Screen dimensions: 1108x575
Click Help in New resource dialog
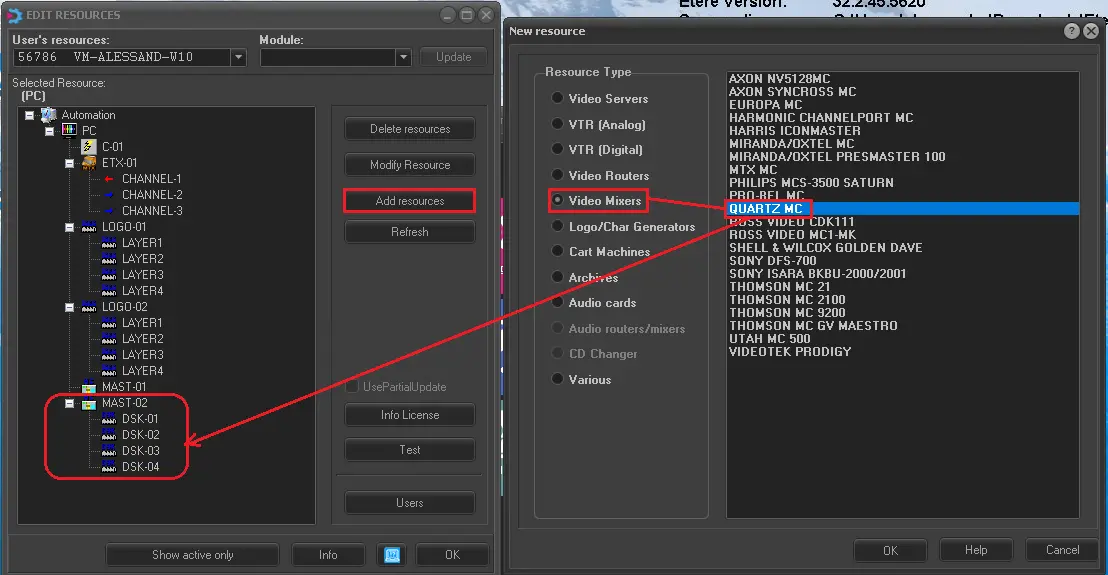point(976,550)
